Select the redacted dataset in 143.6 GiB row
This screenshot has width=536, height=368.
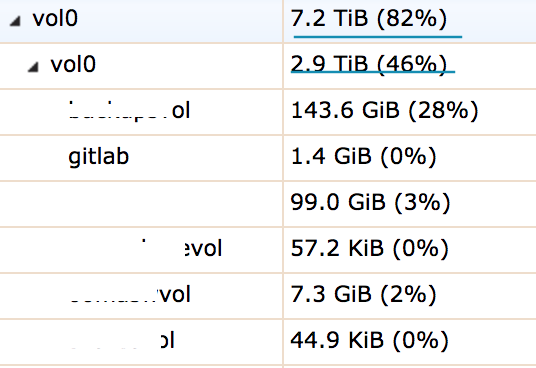pyautogui.click(x=130, y=110)
